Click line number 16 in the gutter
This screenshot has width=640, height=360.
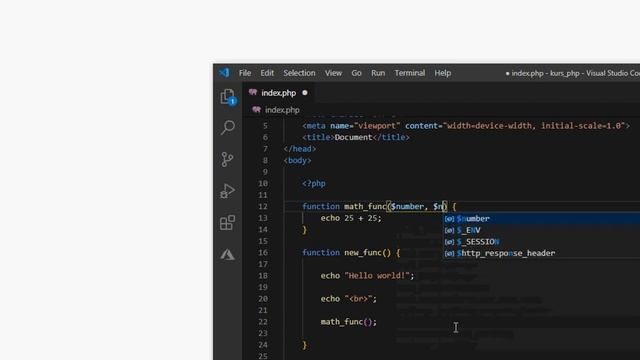263,253
